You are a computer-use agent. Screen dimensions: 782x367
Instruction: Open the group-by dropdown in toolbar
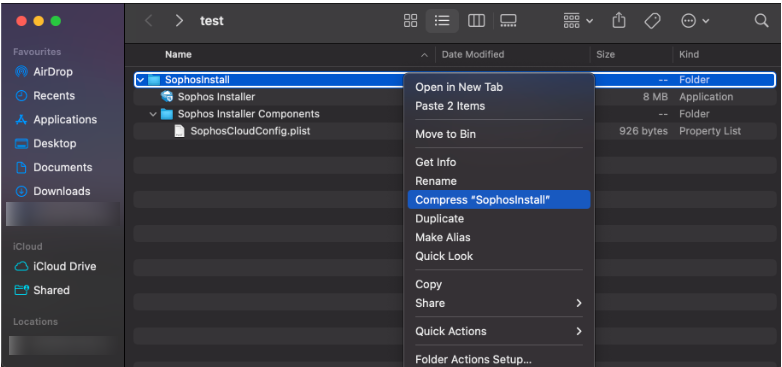pos(578,20)
